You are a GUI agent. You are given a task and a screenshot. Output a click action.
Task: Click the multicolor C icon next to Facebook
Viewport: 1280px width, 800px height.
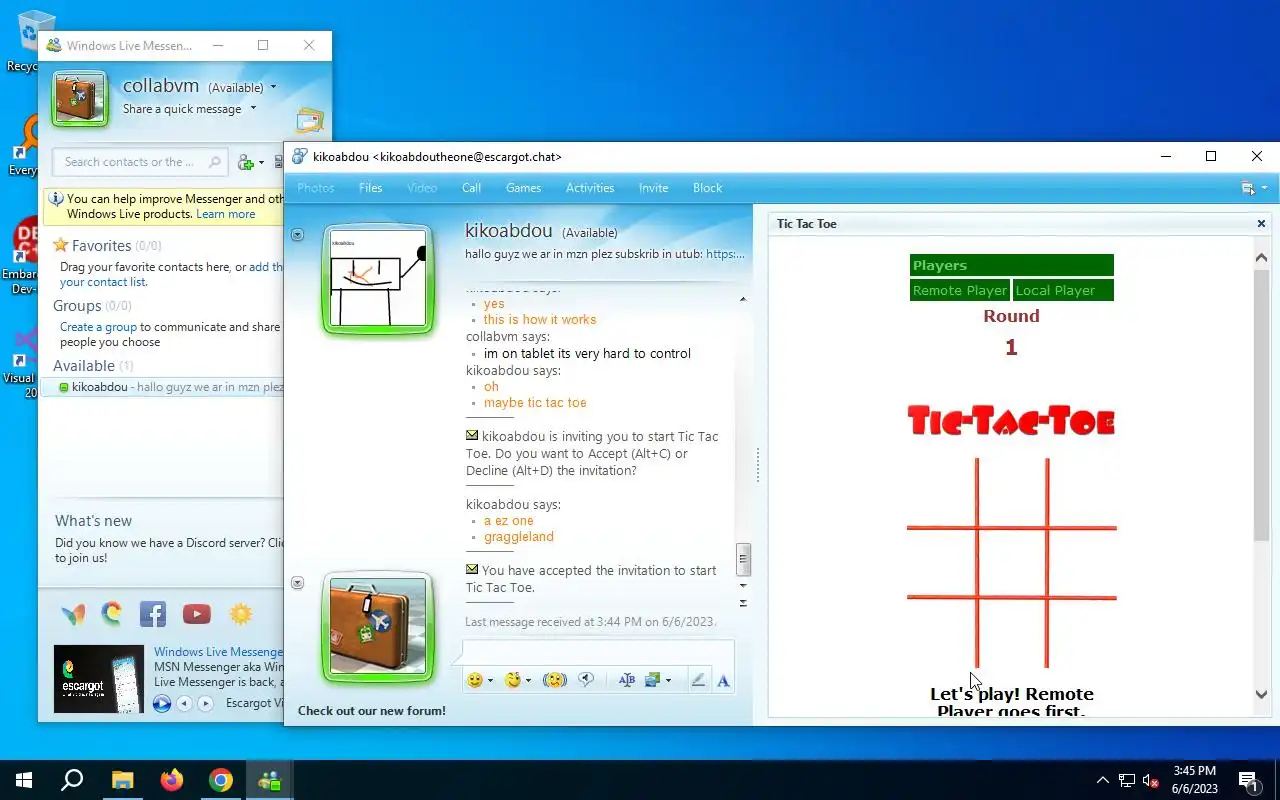[112, 614]
